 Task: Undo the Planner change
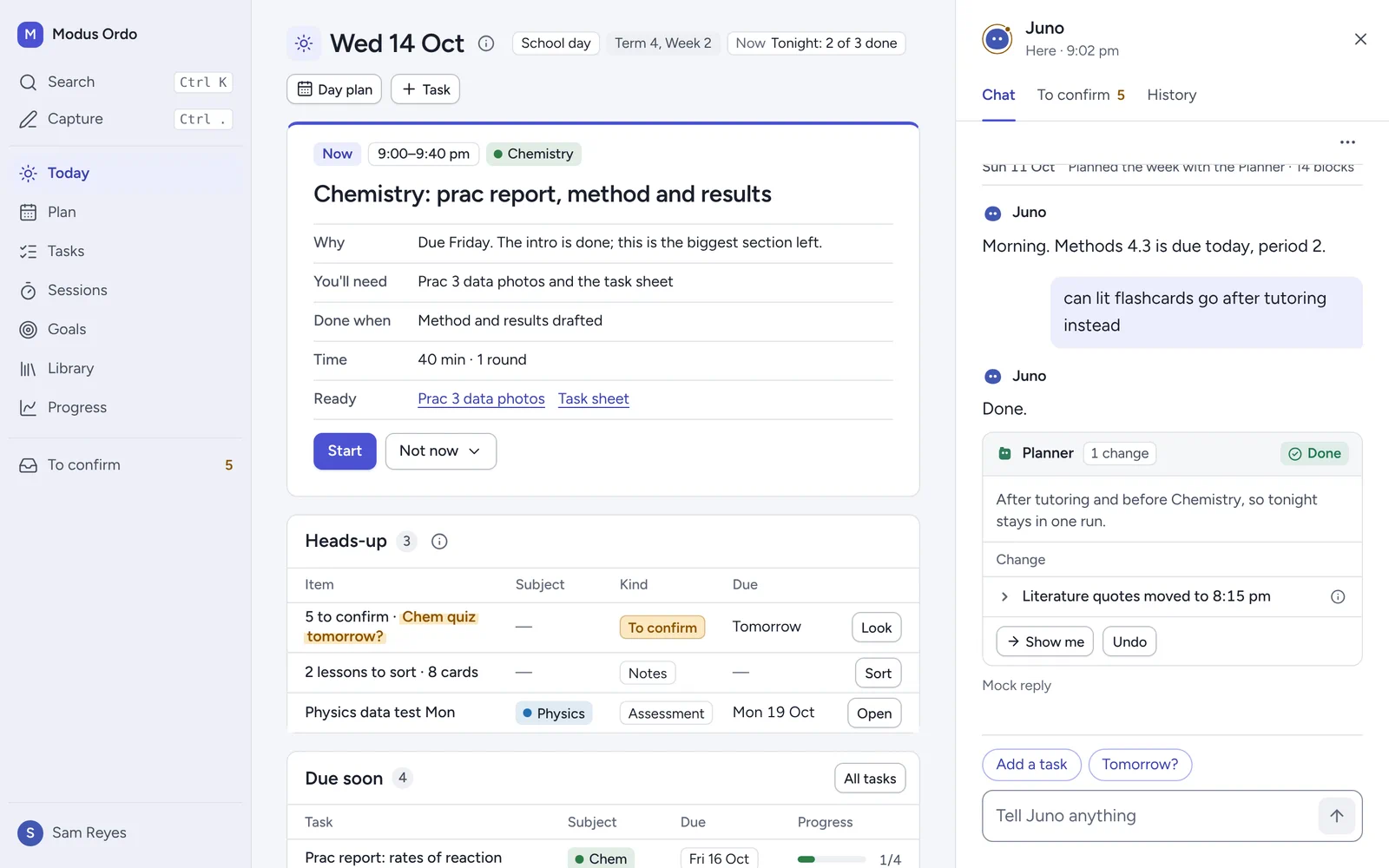1129,642
